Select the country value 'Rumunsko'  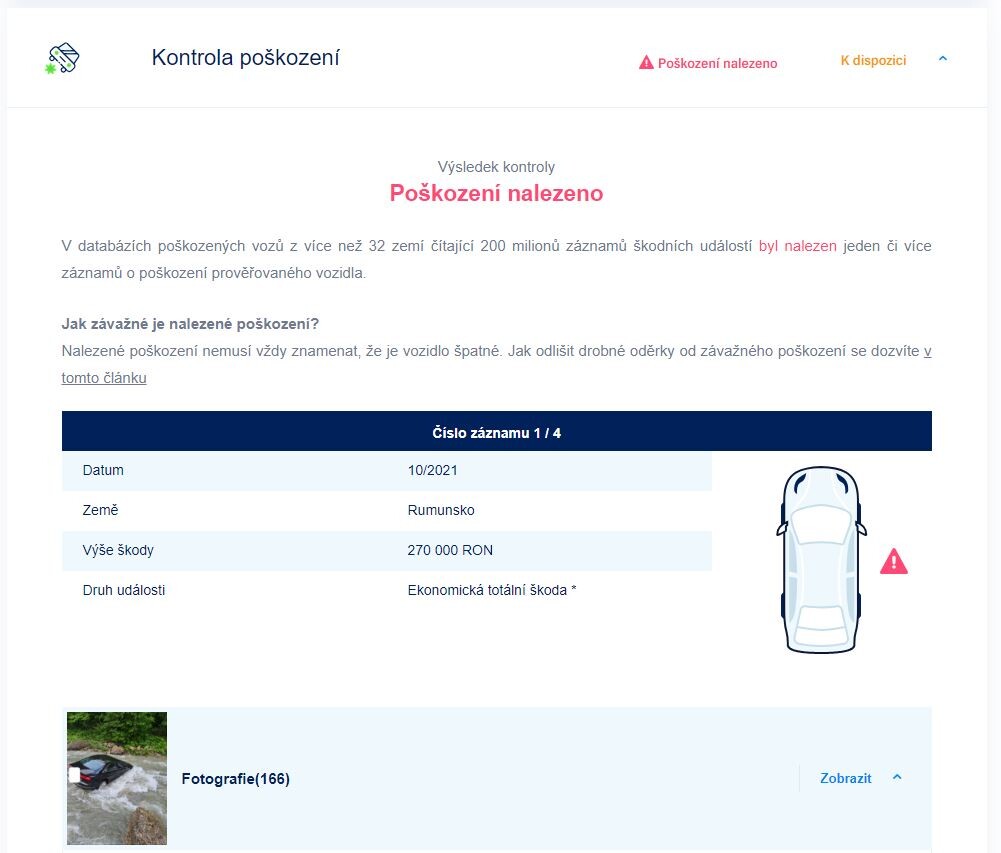coord(440,510)
